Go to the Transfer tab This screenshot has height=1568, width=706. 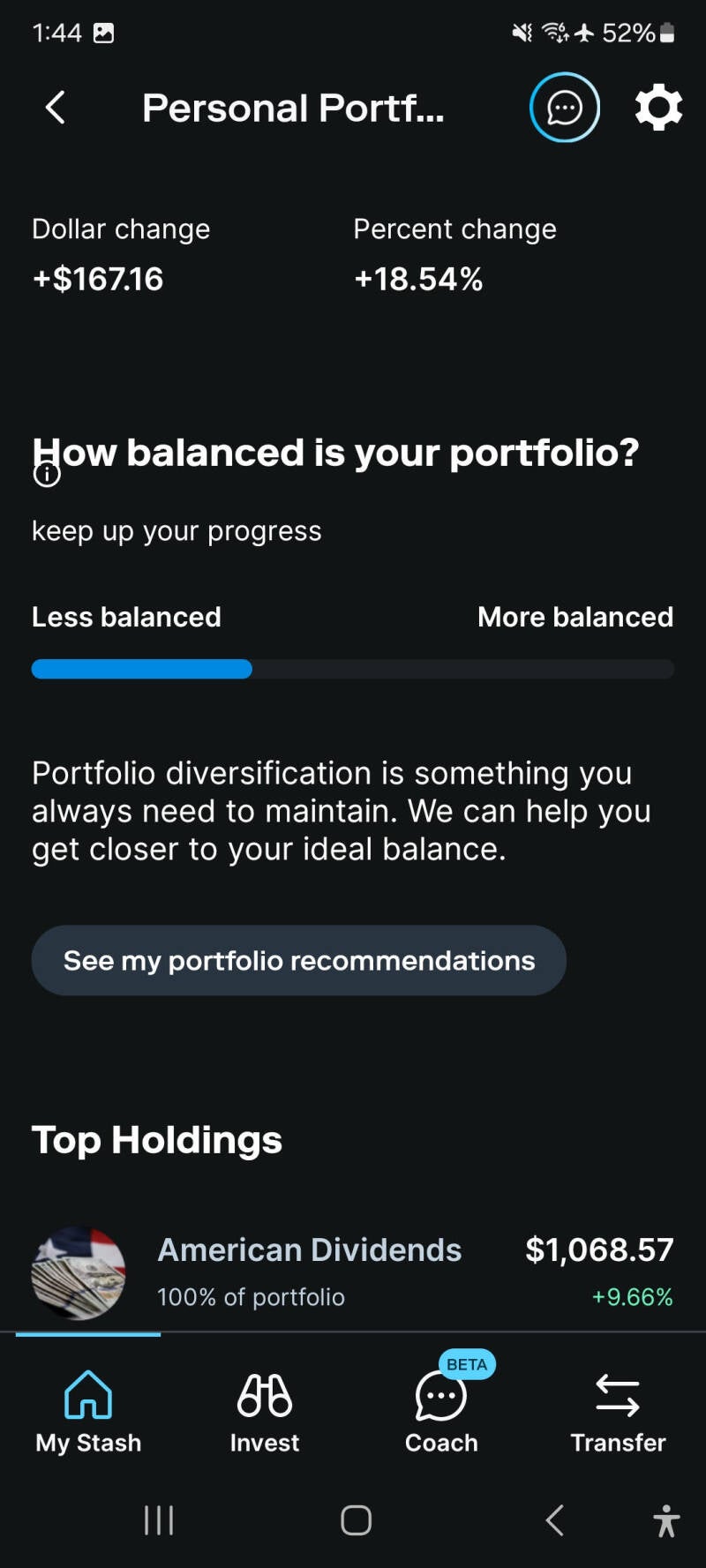tap(618, 1410)
